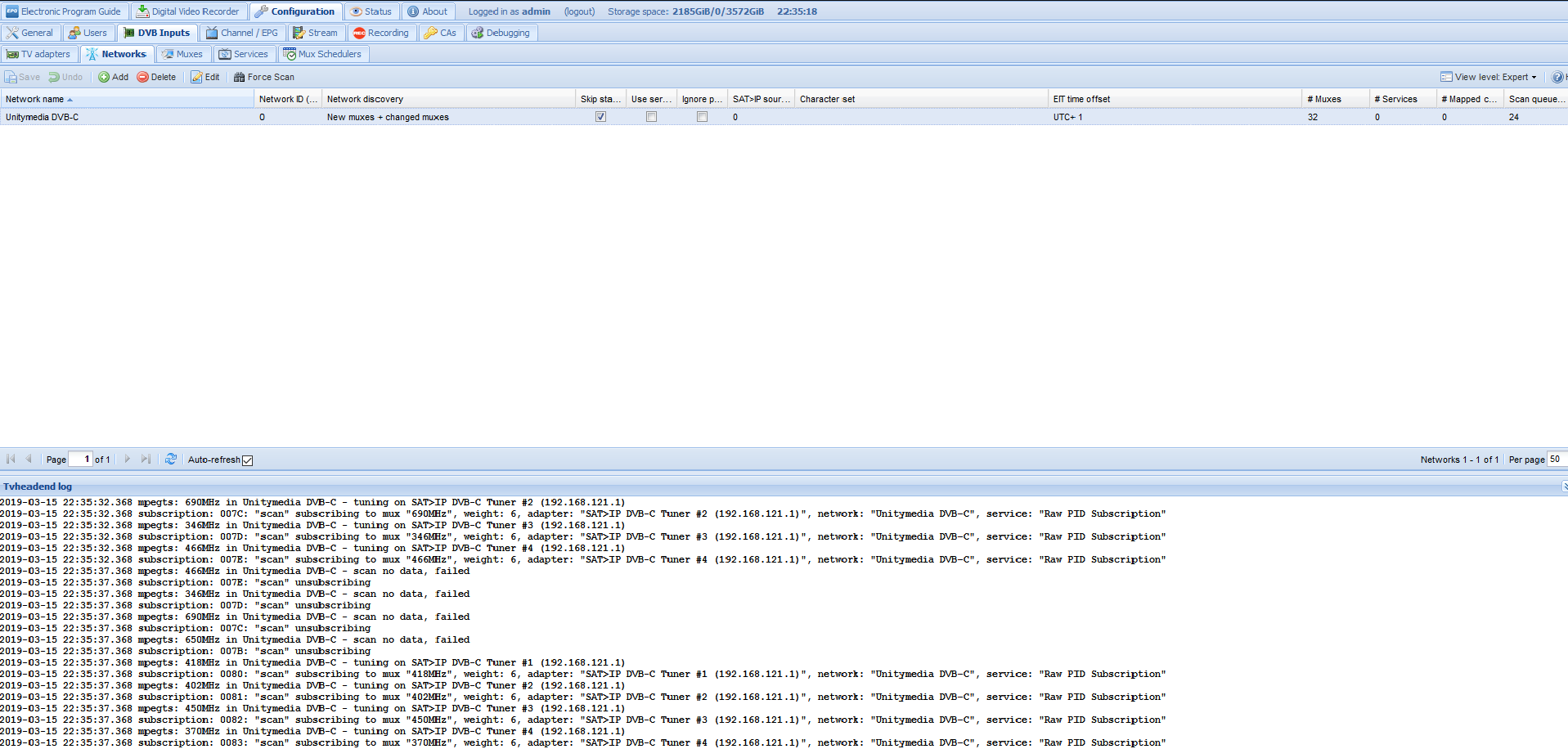
Task: Click the Undo toolbar button
Action: coord(65,77)
